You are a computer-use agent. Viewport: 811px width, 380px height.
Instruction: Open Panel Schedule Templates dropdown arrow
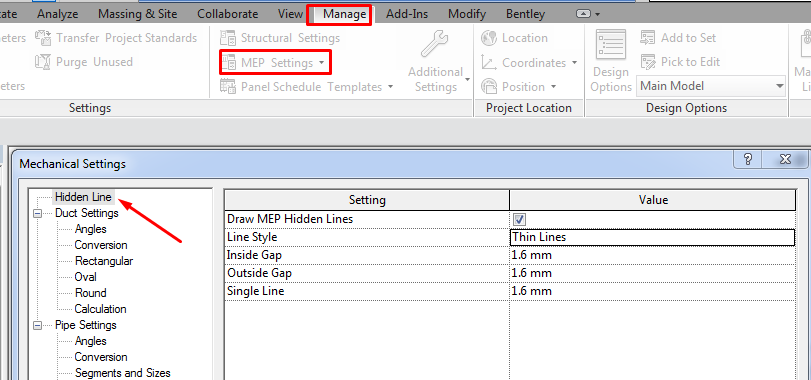[x=391, y=87]
